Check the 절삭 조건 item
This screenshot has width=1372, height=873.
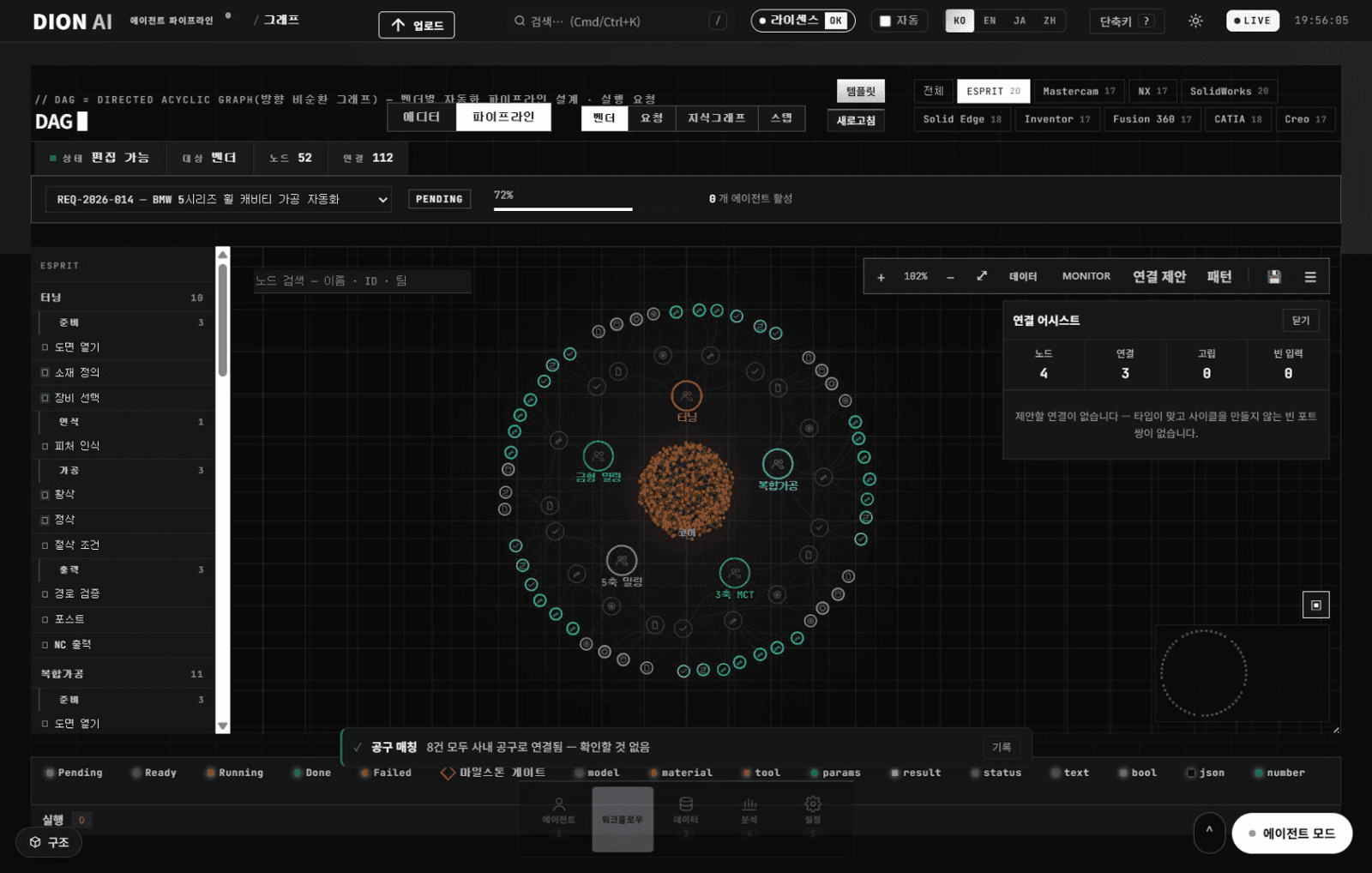[x=45, y=545]
